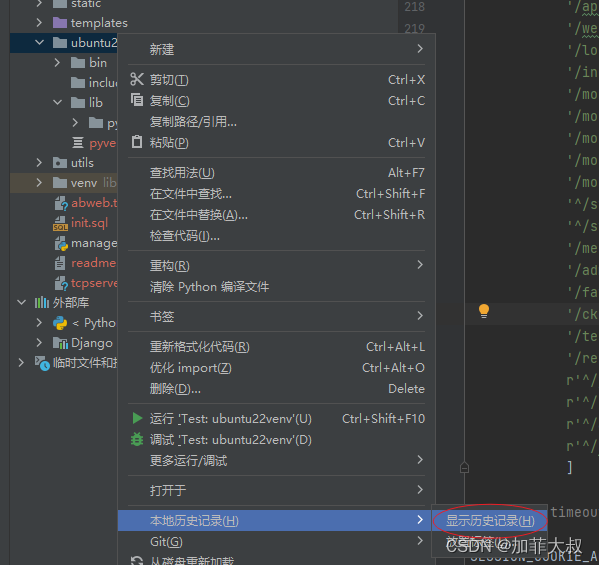This screenshot has height=565, width=599.
Task: Expand the 临时文件 scratches node
Action: click(21, 363)
